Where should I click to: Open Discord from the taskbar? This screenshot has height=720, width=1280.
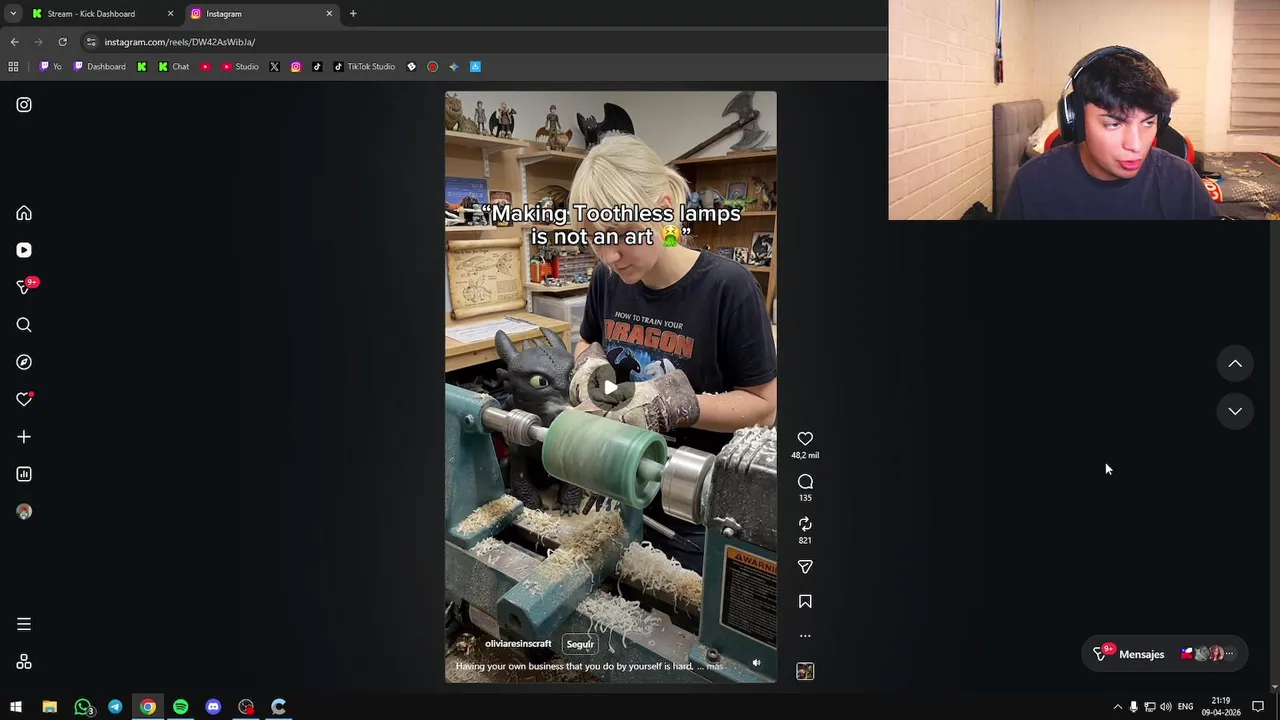[x=213, y=707]
